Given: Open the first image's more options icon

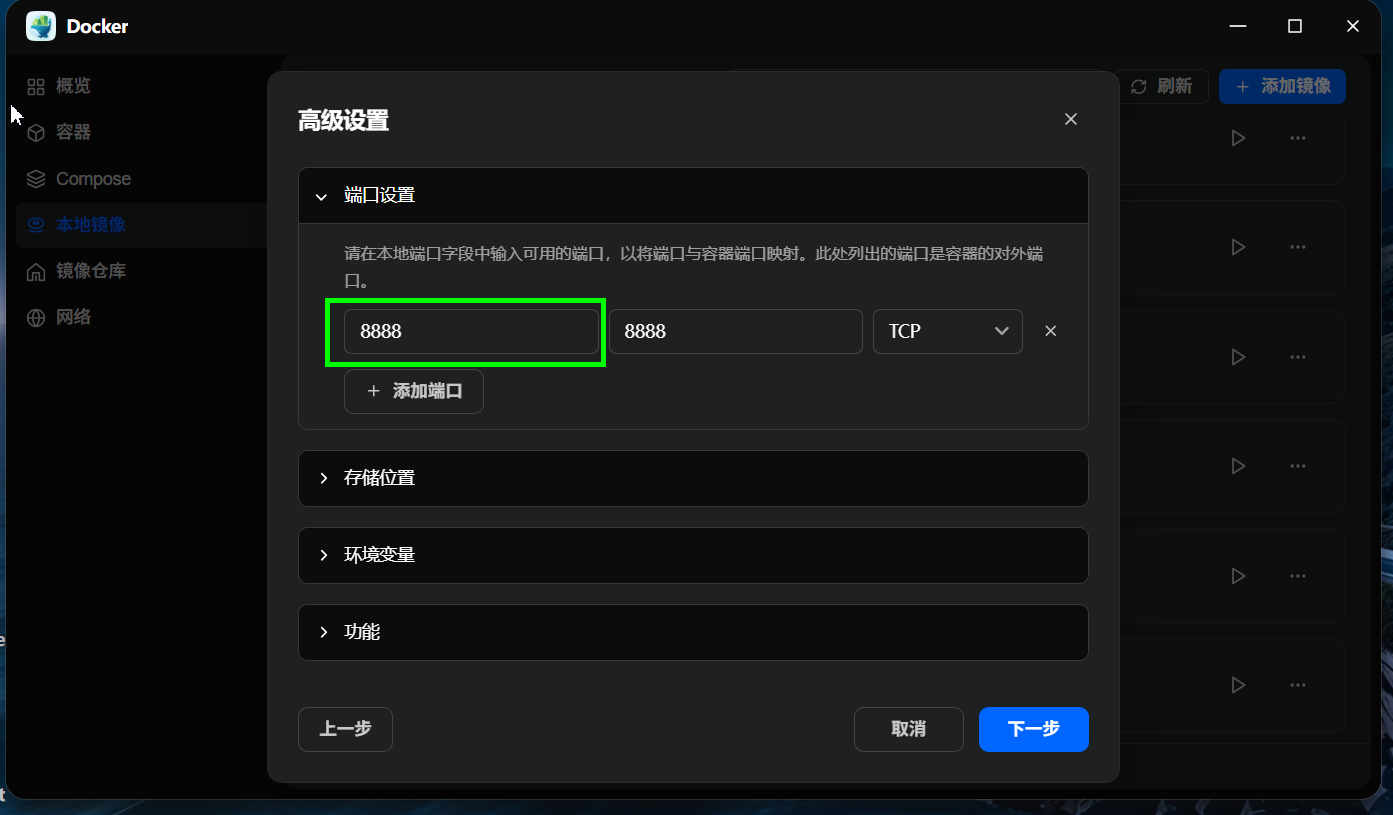Looking at the screenshot, I should [1297, 137].
